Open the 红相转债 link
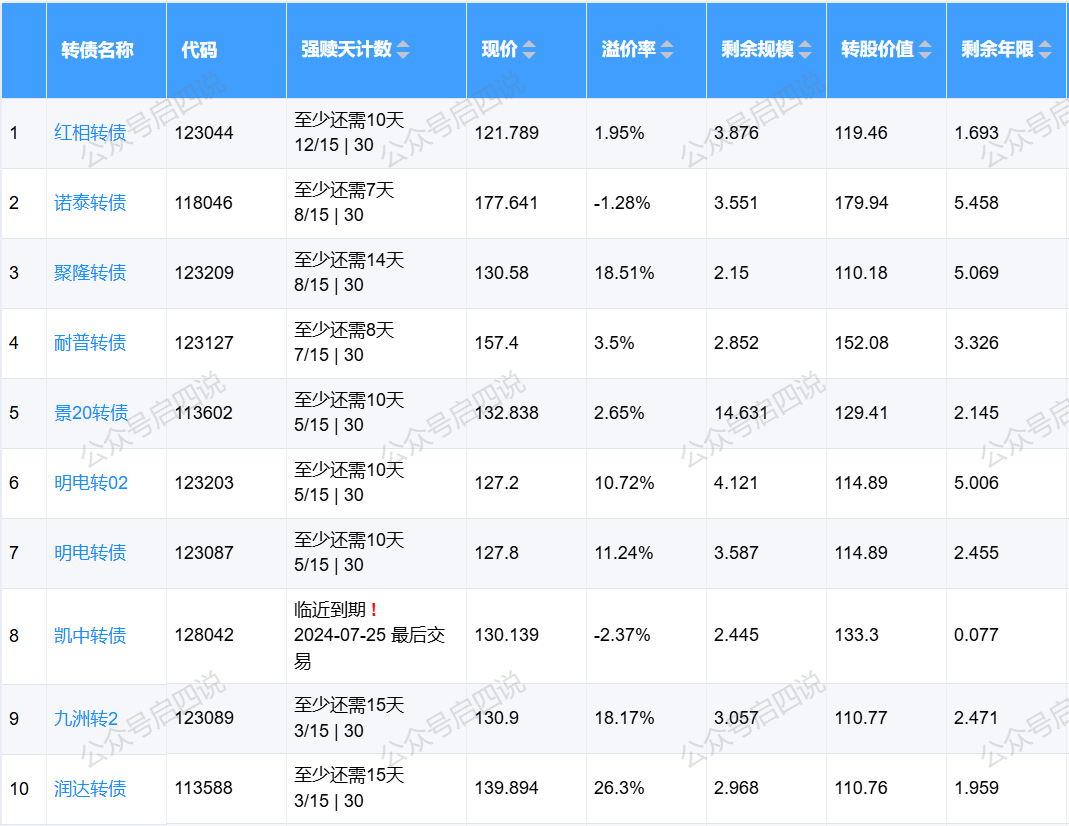This screenshot has width=1069, height=826. tap(90, 133)
